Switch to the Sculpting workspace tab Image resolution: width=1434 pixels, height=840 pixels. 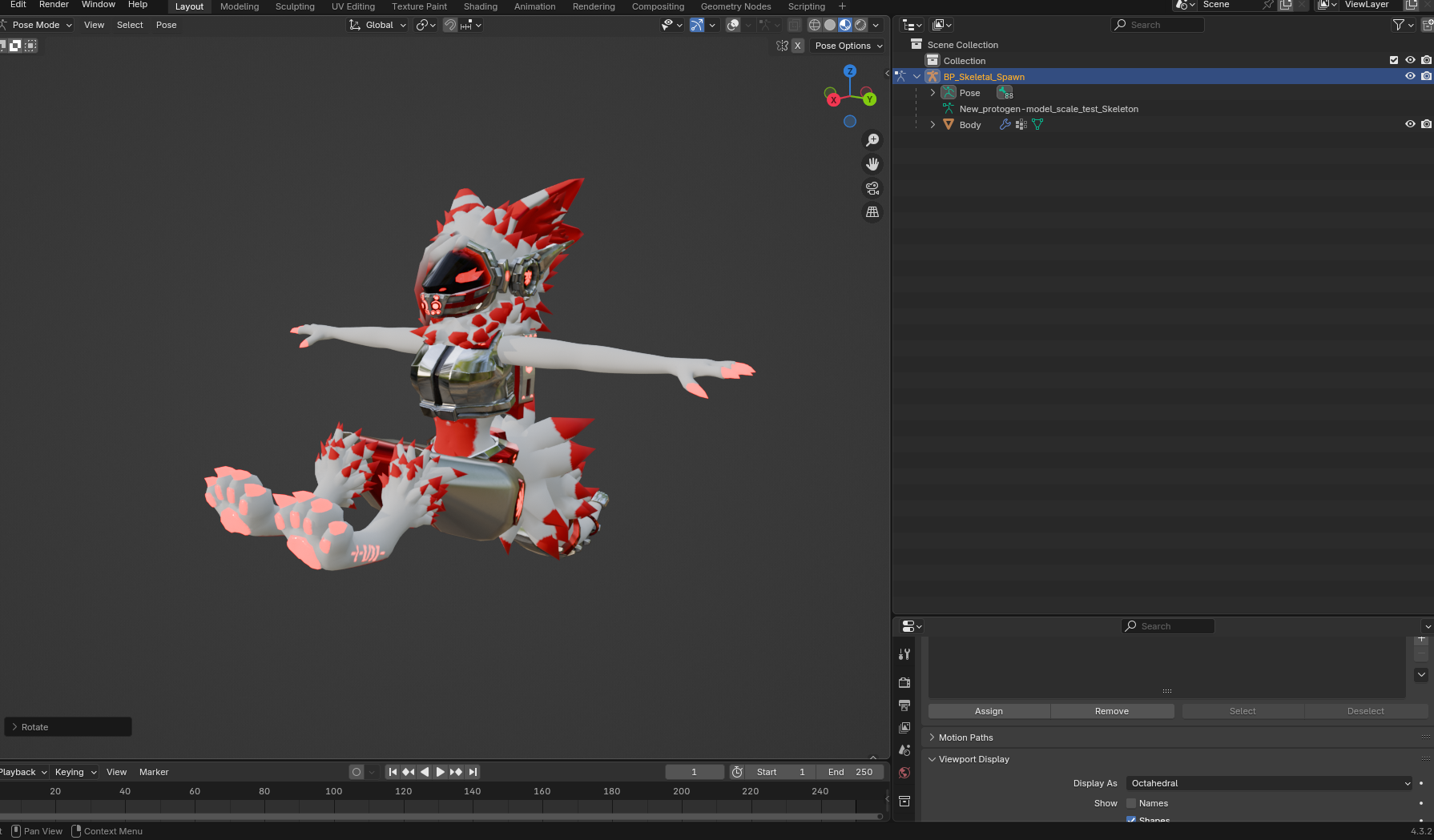click(x=295, y=6)
